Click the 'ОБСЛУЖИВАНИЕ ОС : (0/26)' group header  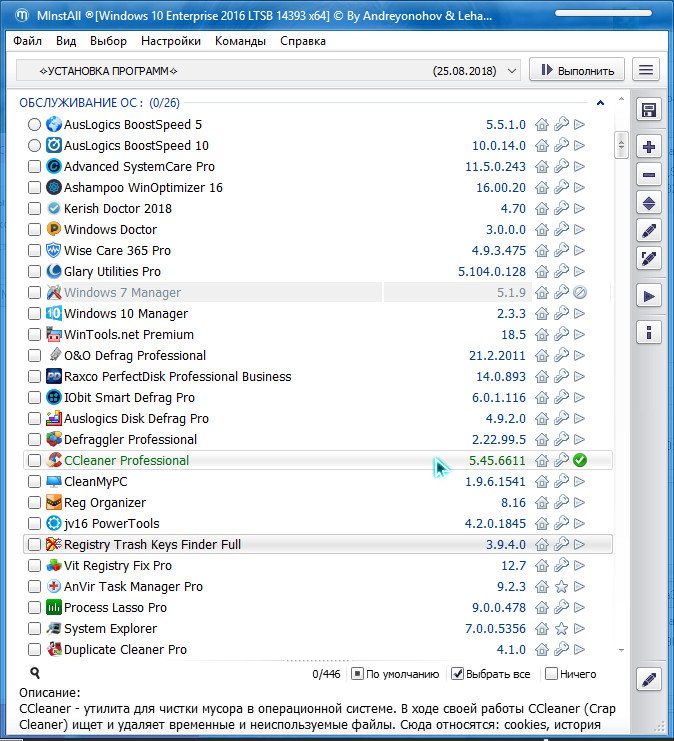click(x=99, y=103)
